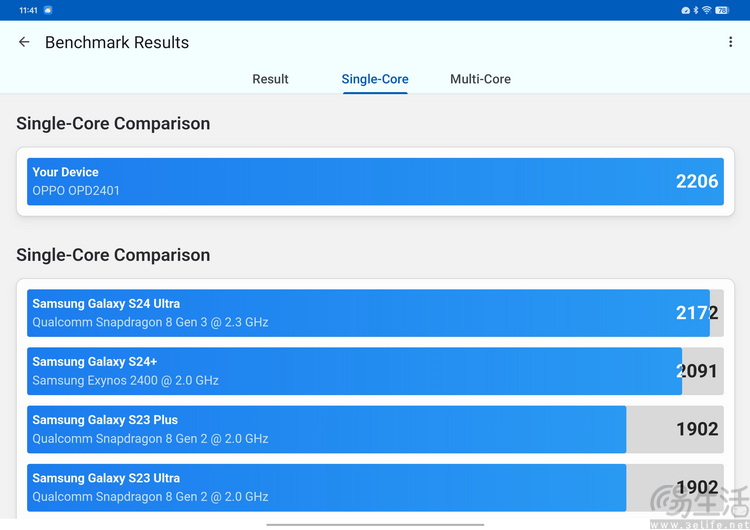The height and width of the screenshot is (530, 750).
Task: Open the three-dot overflow menu
Action: point(730,42)
